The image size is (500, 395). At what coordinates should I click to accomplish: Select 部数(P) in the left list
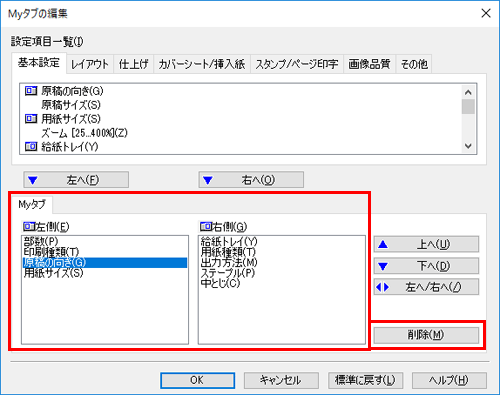click(105, 241)
